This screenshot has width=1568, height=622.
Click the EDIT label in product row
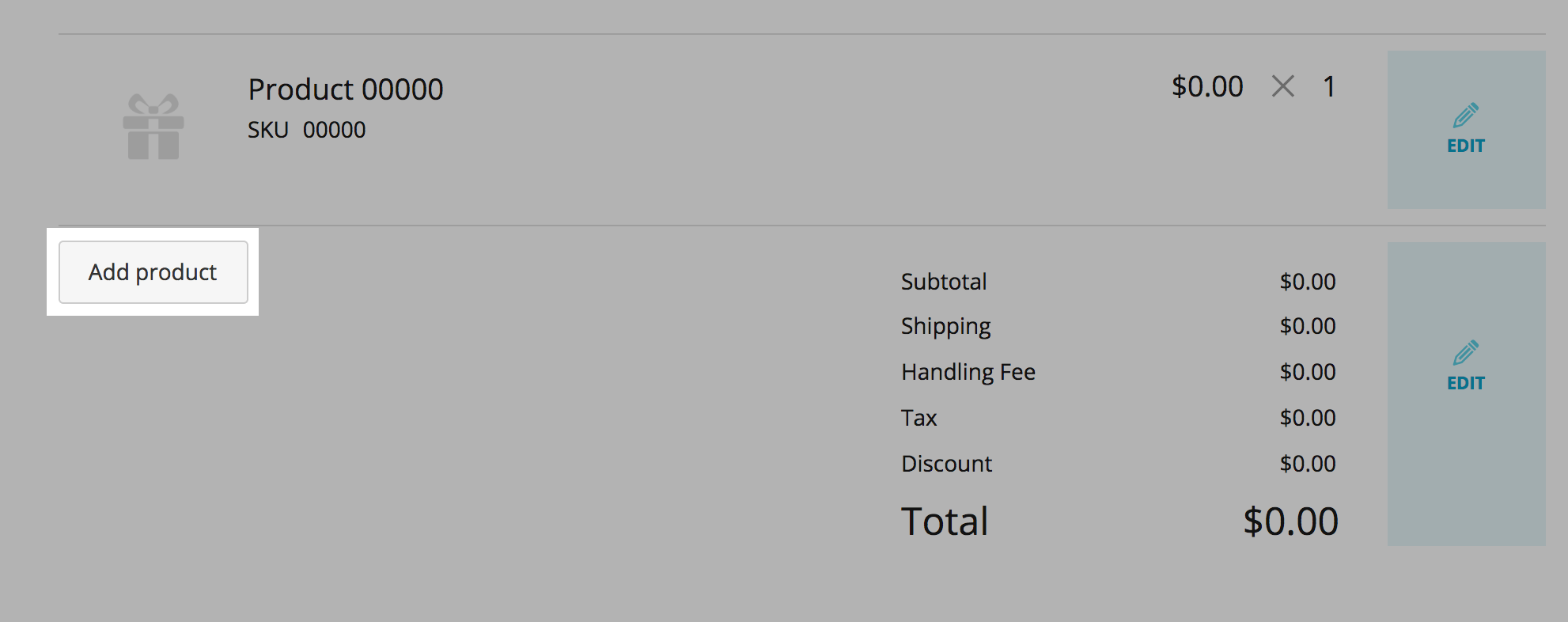coord(1465,146)
